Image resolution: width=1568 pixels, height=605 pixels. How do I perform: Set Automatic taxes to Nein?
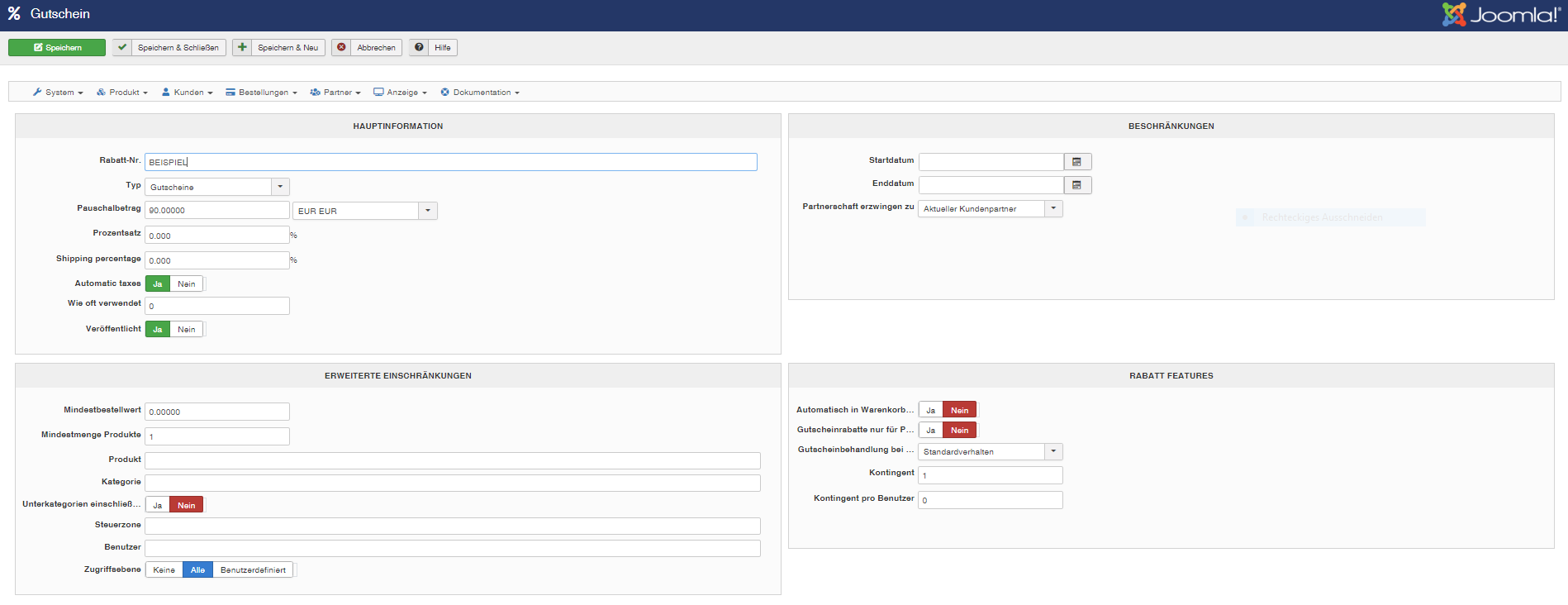click(x=187, y=284)
